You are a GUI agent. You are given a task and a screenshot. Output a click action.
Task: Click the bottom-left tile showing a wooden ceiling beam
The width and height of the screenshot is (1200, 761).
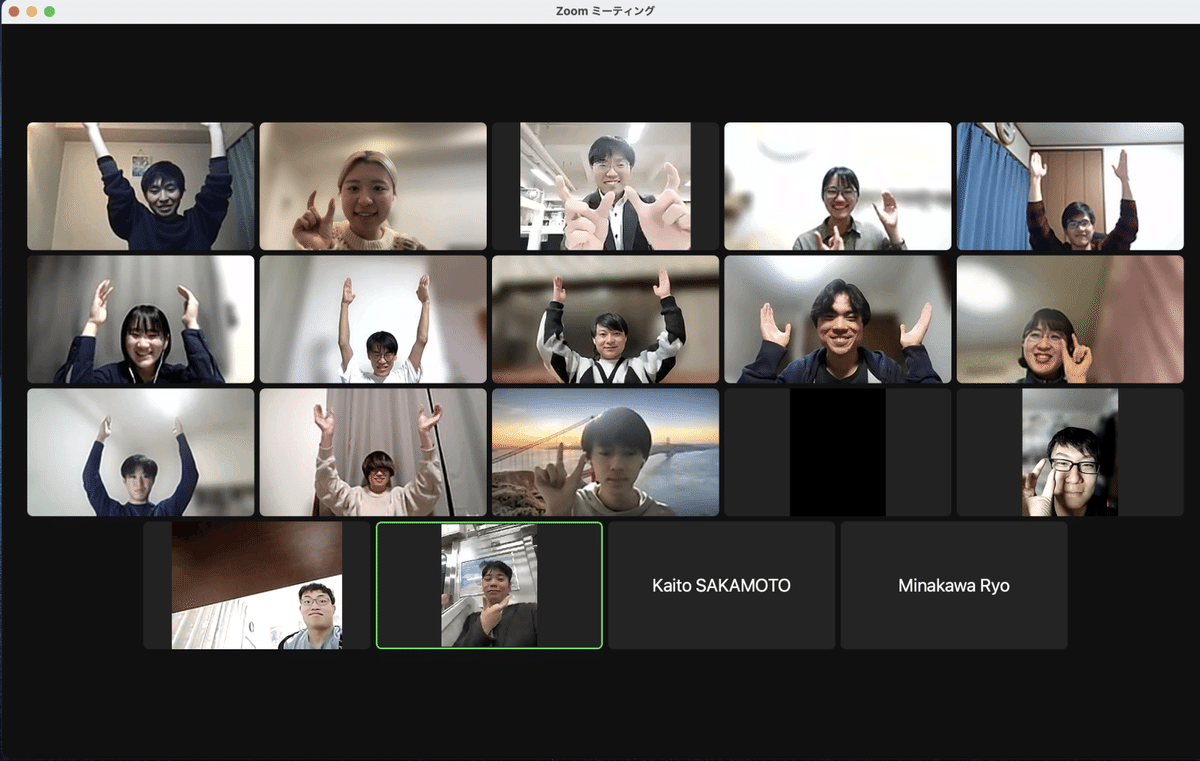tap(257, 586)
